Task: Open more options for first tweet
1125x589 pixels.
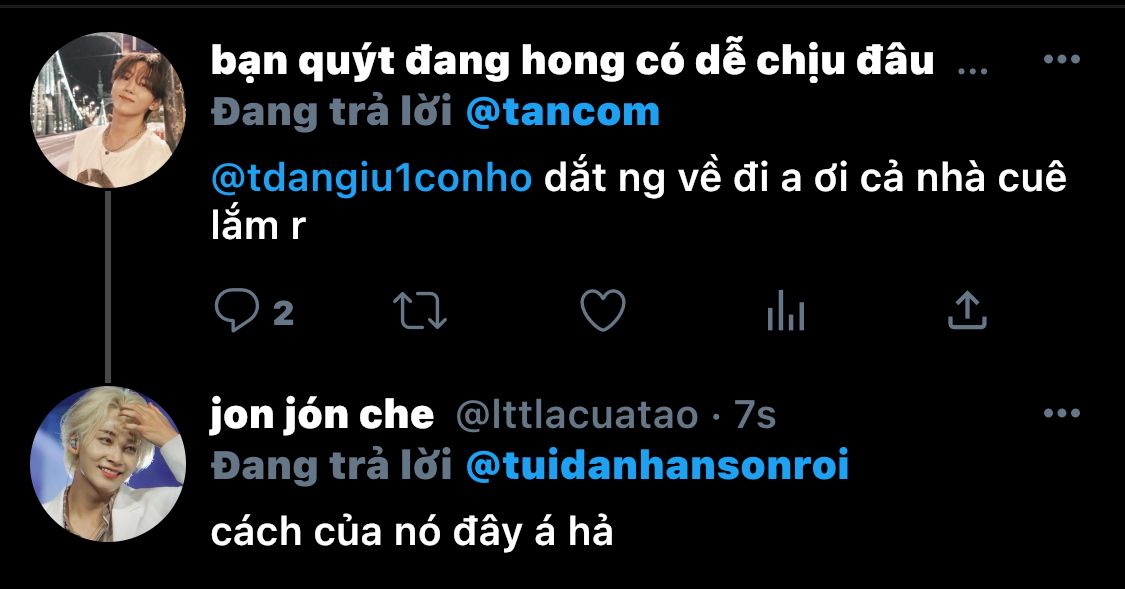Action: tap(1062, 60)
